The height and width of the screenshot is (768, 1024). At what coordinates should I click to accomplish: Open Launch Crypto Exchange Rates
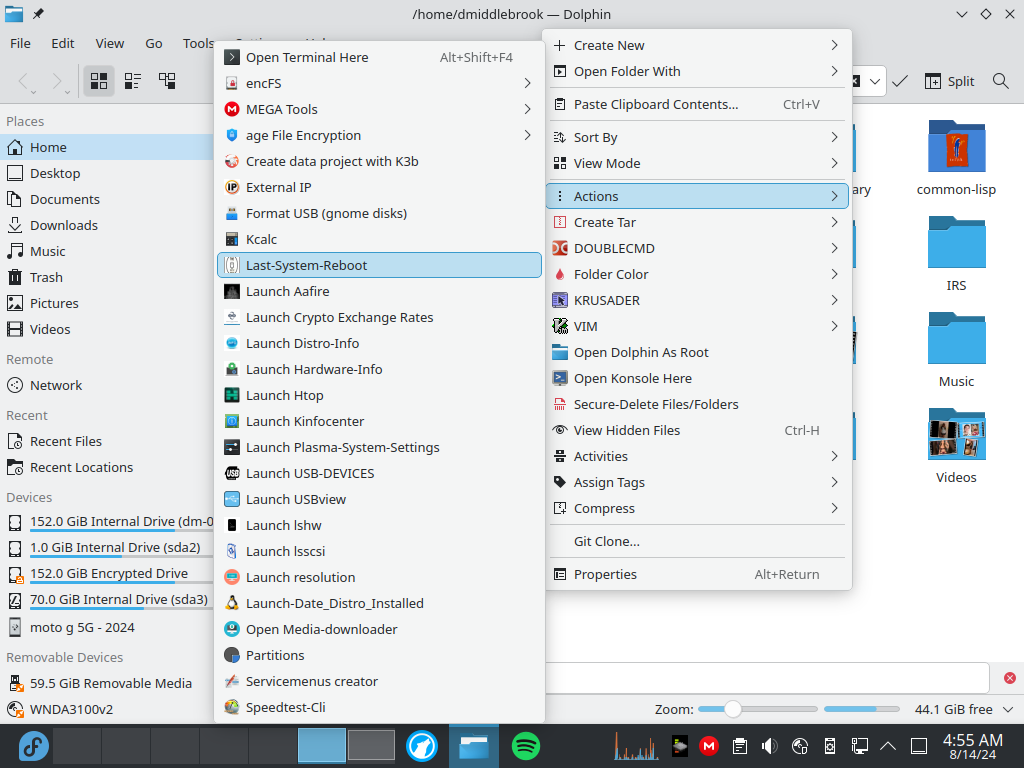[379, 317]
